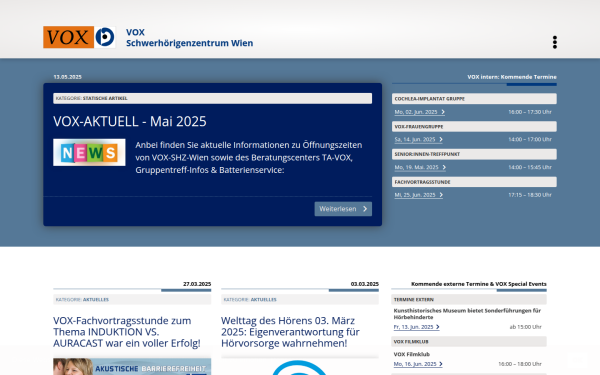600x375 pixels.
Task: Click the ab 15:00 Uhr time
Action: (525, 327)
